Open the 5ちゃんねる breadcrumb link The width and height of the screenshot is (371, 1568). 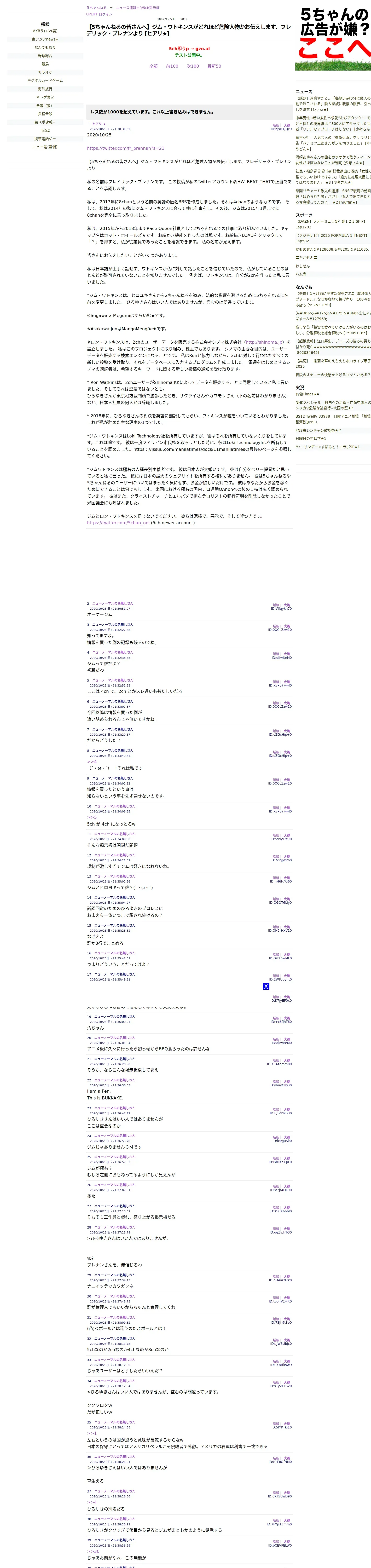pyautogui.click(x=96, y=8)
